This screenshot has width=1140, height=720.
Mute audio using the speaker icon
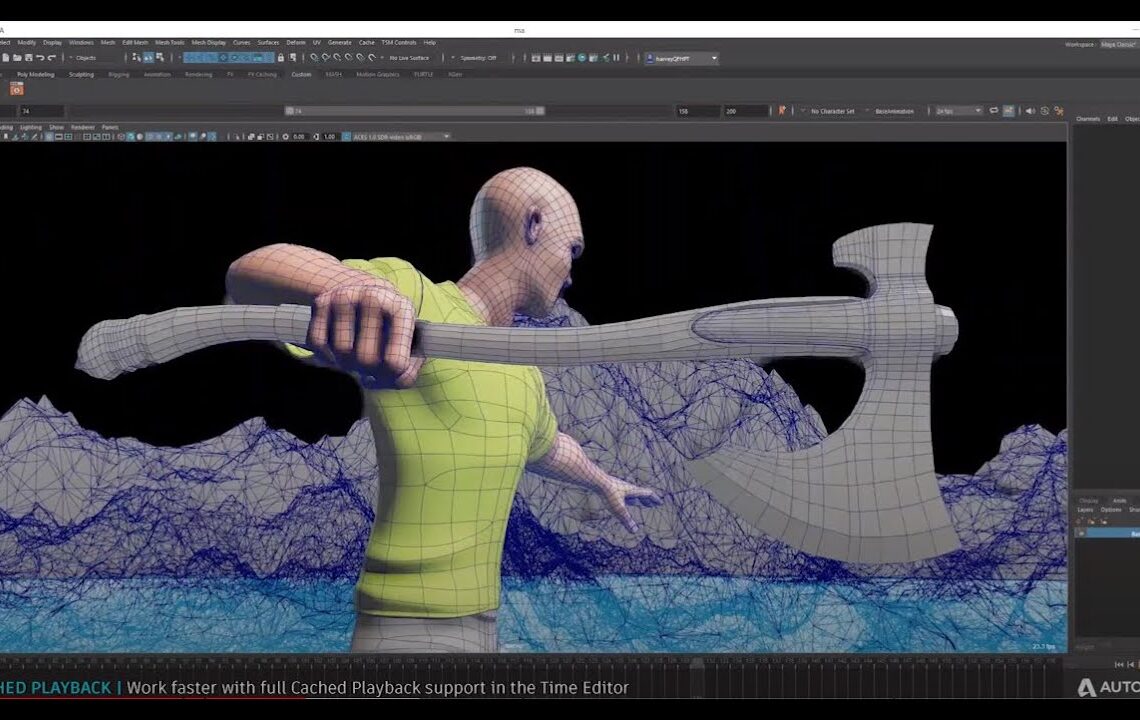[1029, 111]
